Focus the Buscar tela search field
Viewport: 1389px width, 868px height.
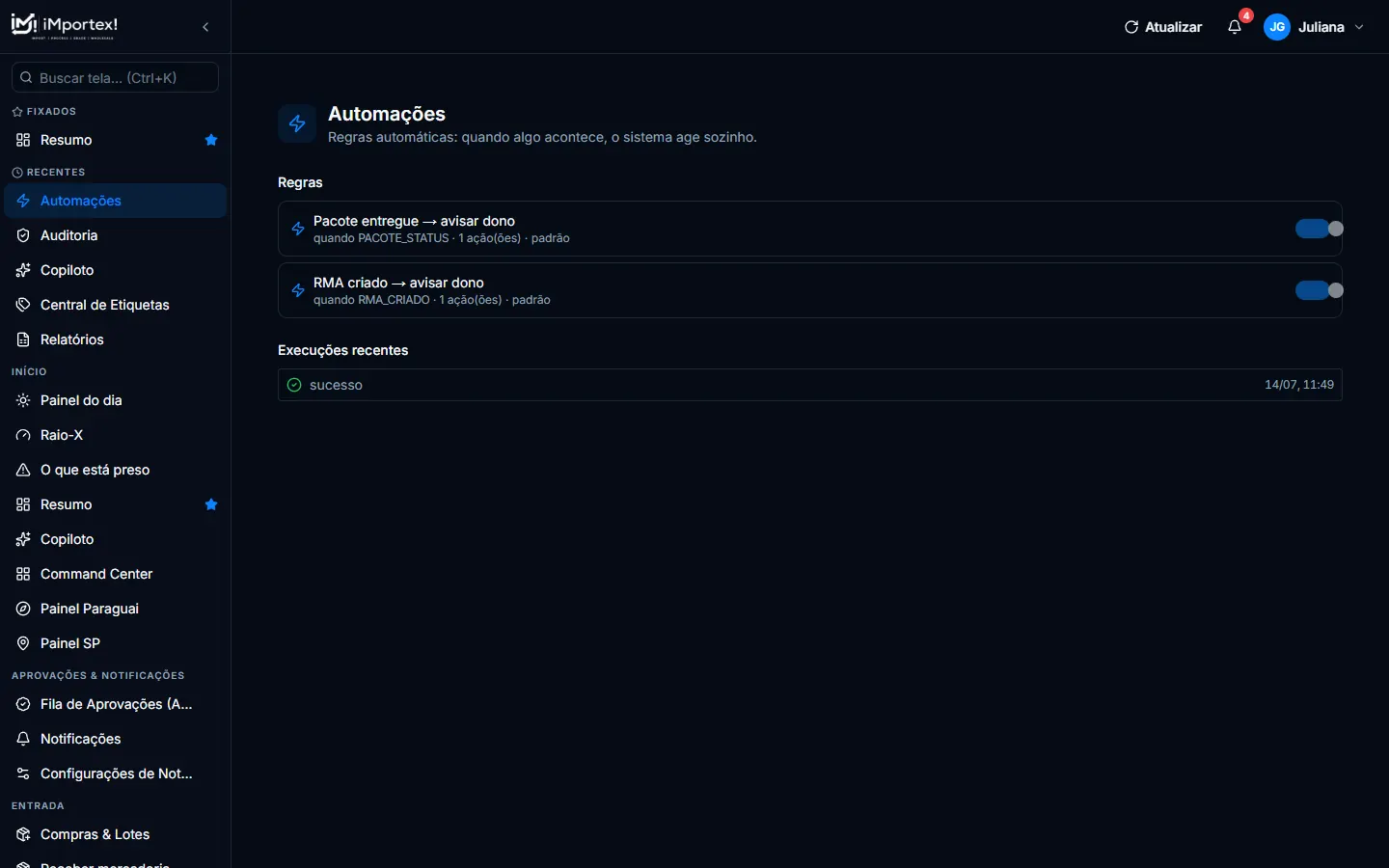pyautogui.click(x=115, y=77)
